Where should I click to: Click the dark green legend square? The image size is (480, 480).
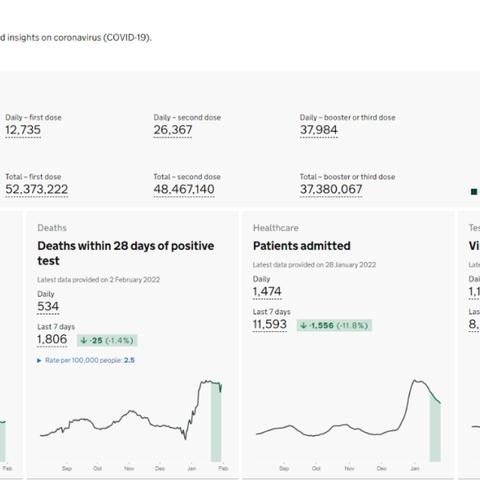tap(474, 192)
